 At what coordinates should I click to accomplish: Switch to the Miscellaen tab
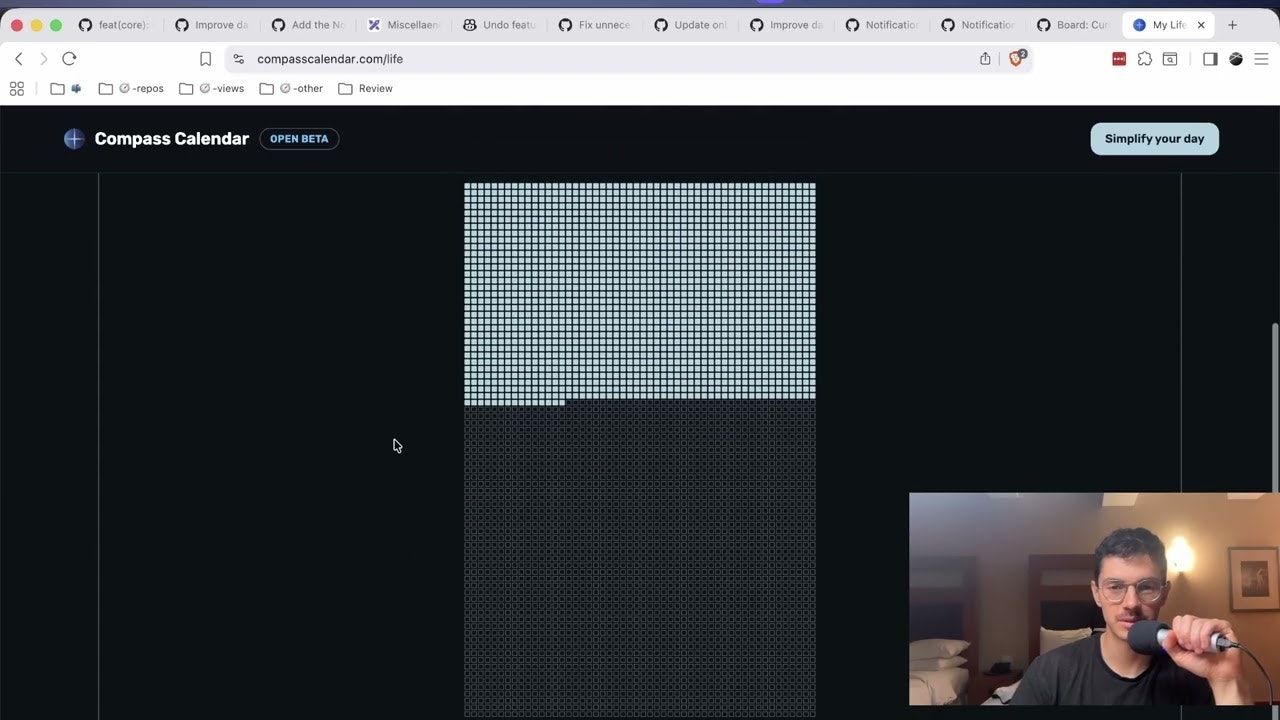point(403,25)
